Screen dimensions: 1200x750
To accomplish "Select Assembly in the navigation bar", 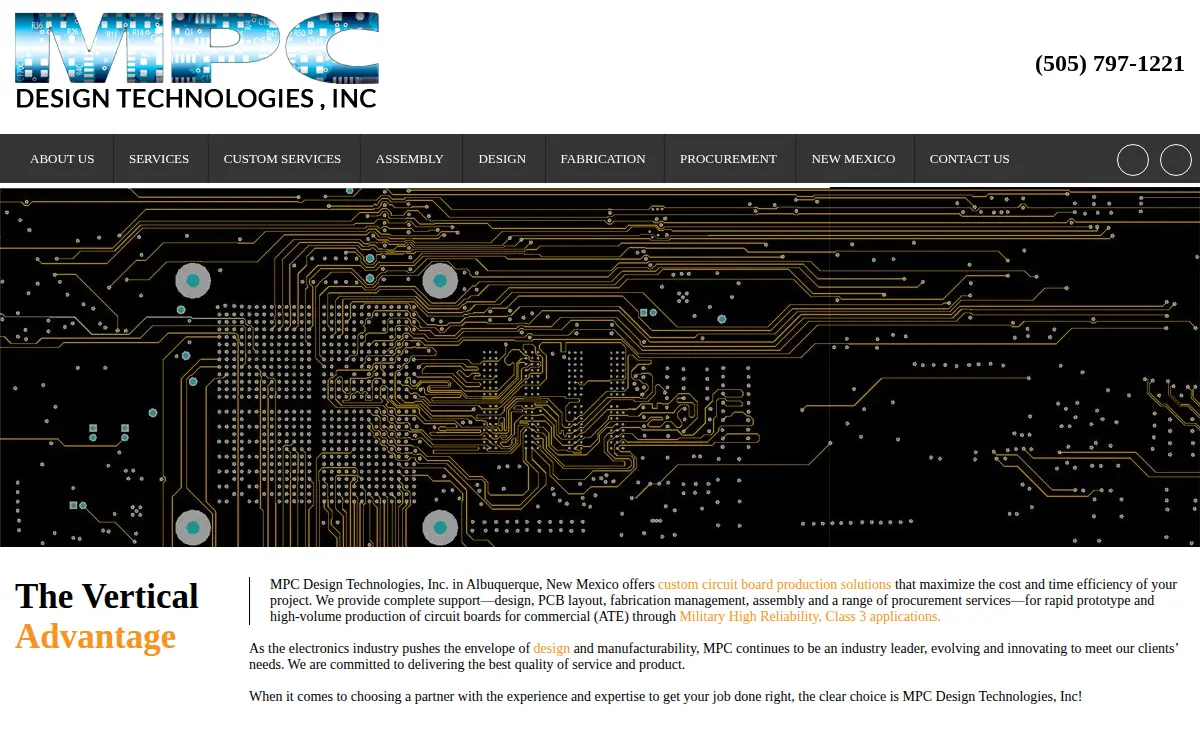I will click(x=410, y=159).
